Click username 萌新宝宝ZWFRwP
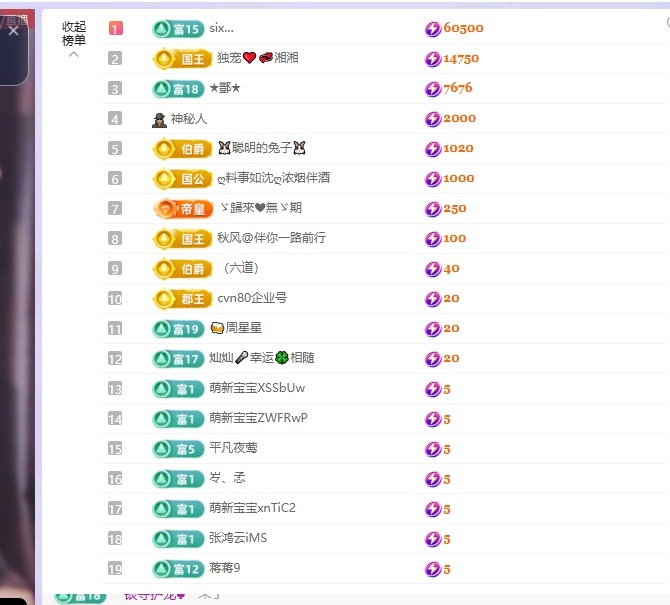Image resolution: width=670 pixels, height=605 pixels. (x=258, y=418)
